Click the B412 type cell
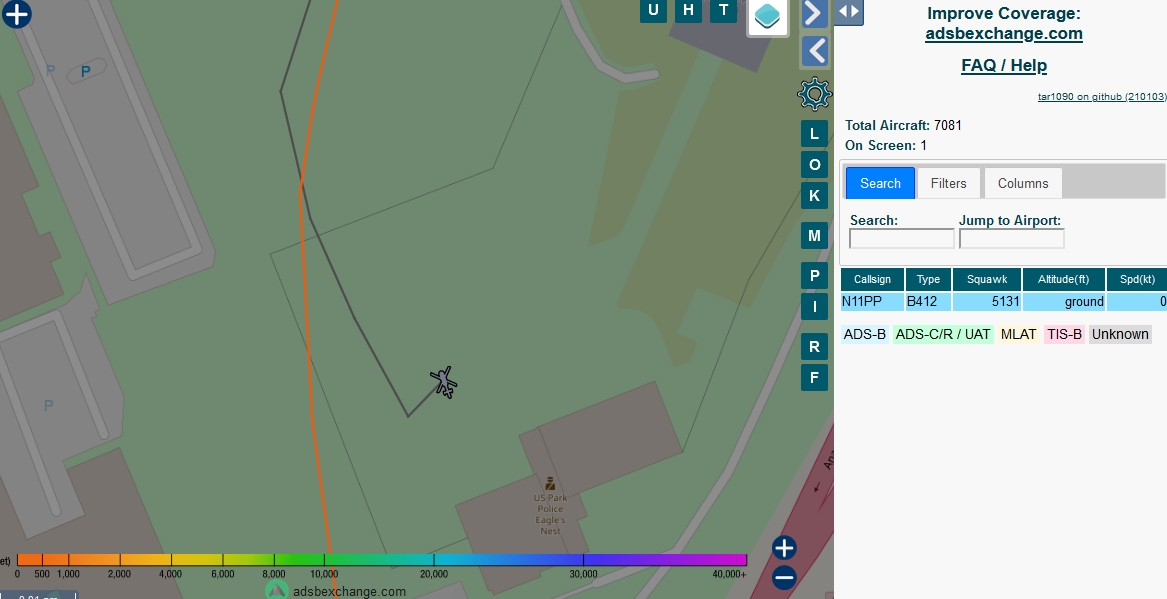 point(928,301)
